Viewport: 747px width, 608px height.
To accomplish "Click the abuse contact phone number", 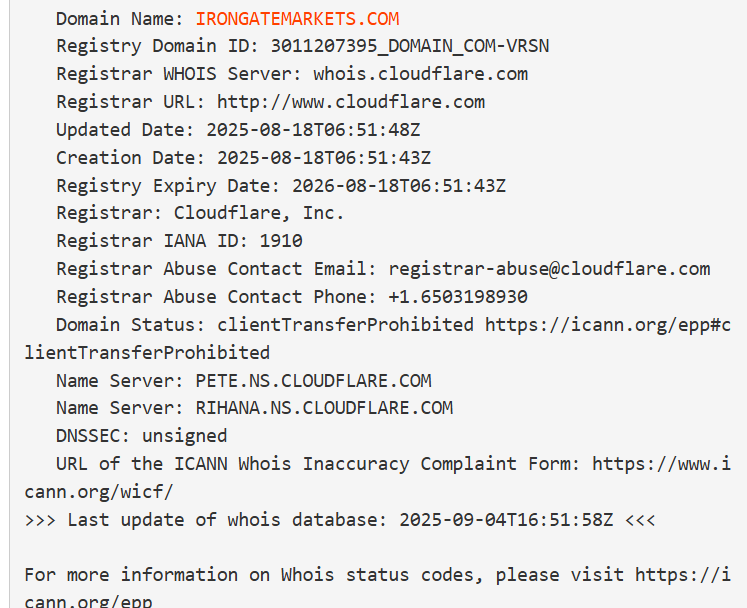I will point(458,297).
